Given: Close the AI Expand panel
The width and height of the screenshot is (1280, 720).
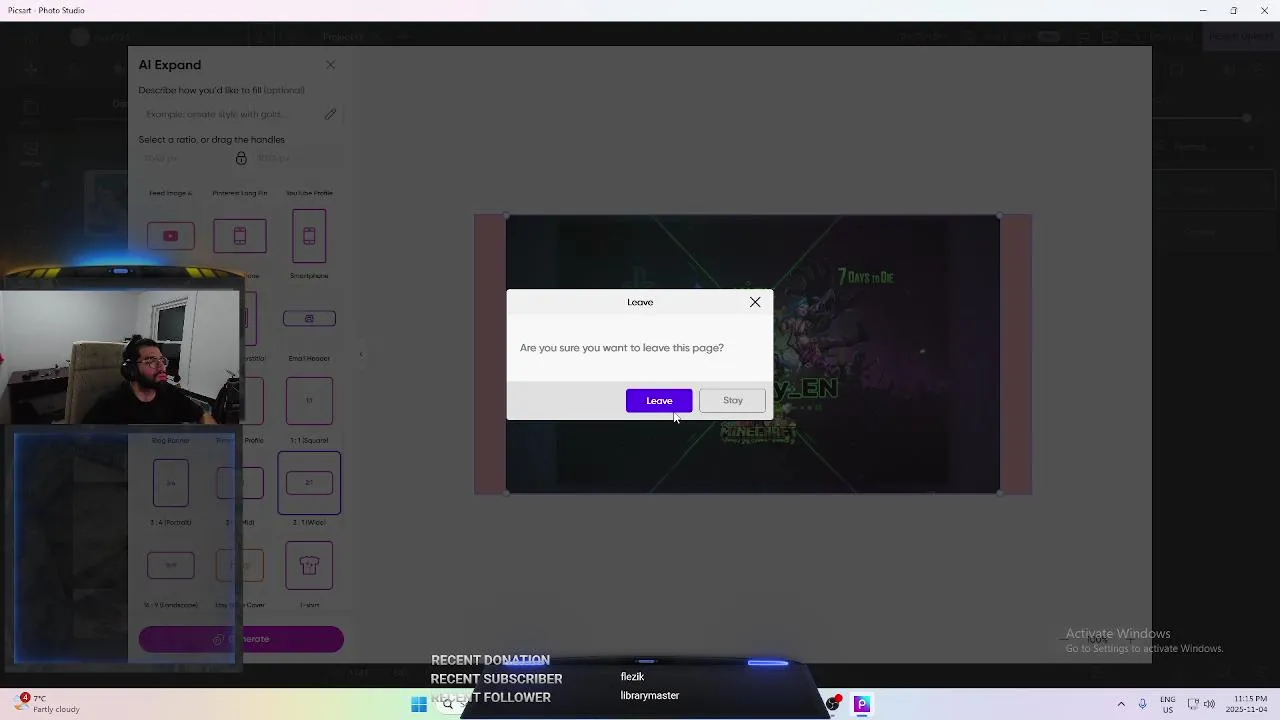Looking at the screenshot, I should 330,65.
